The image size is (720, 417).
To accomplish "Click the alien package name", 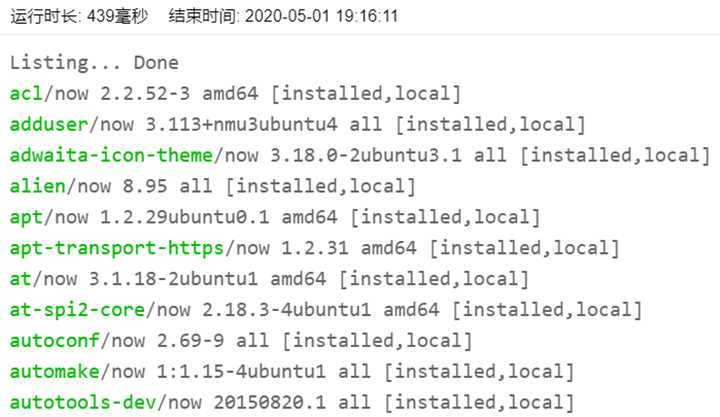I will pyautogui.click(x=38, y=186).
